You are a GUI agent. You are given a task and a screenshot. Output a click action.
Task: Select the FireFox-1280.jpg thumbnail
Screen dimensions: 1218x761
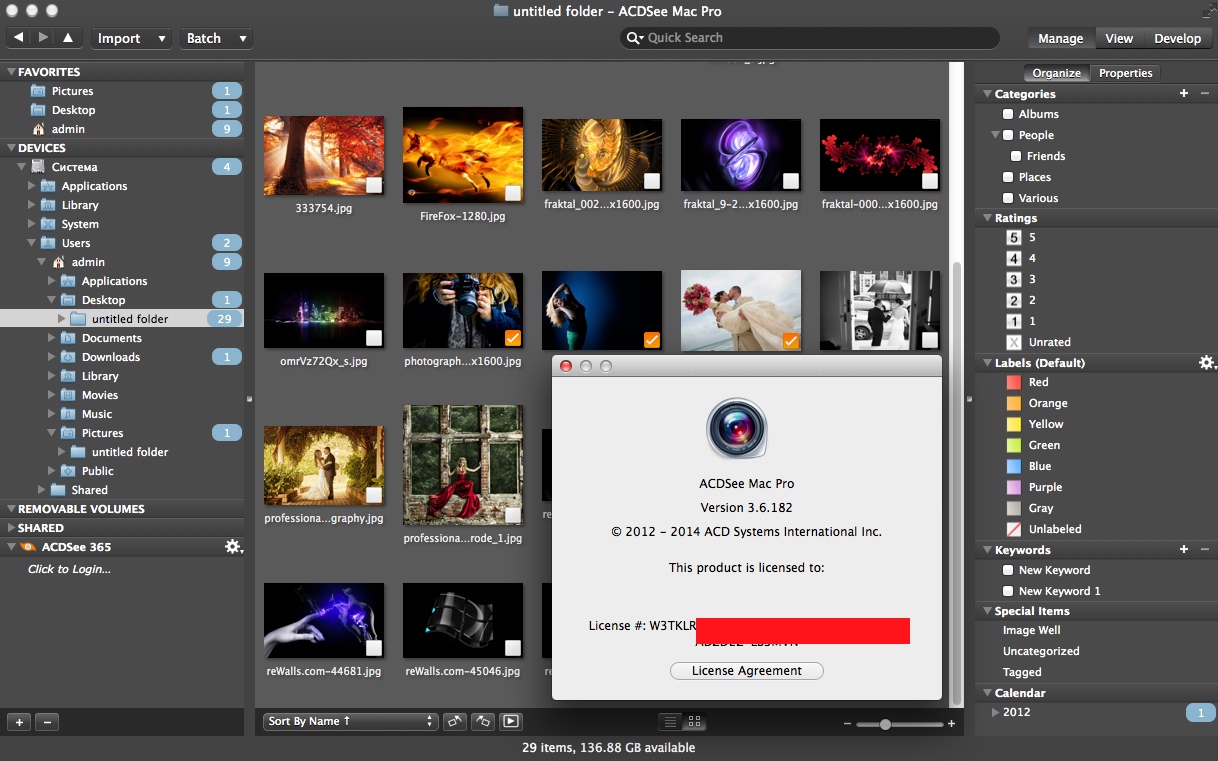(x=463, y=155)
